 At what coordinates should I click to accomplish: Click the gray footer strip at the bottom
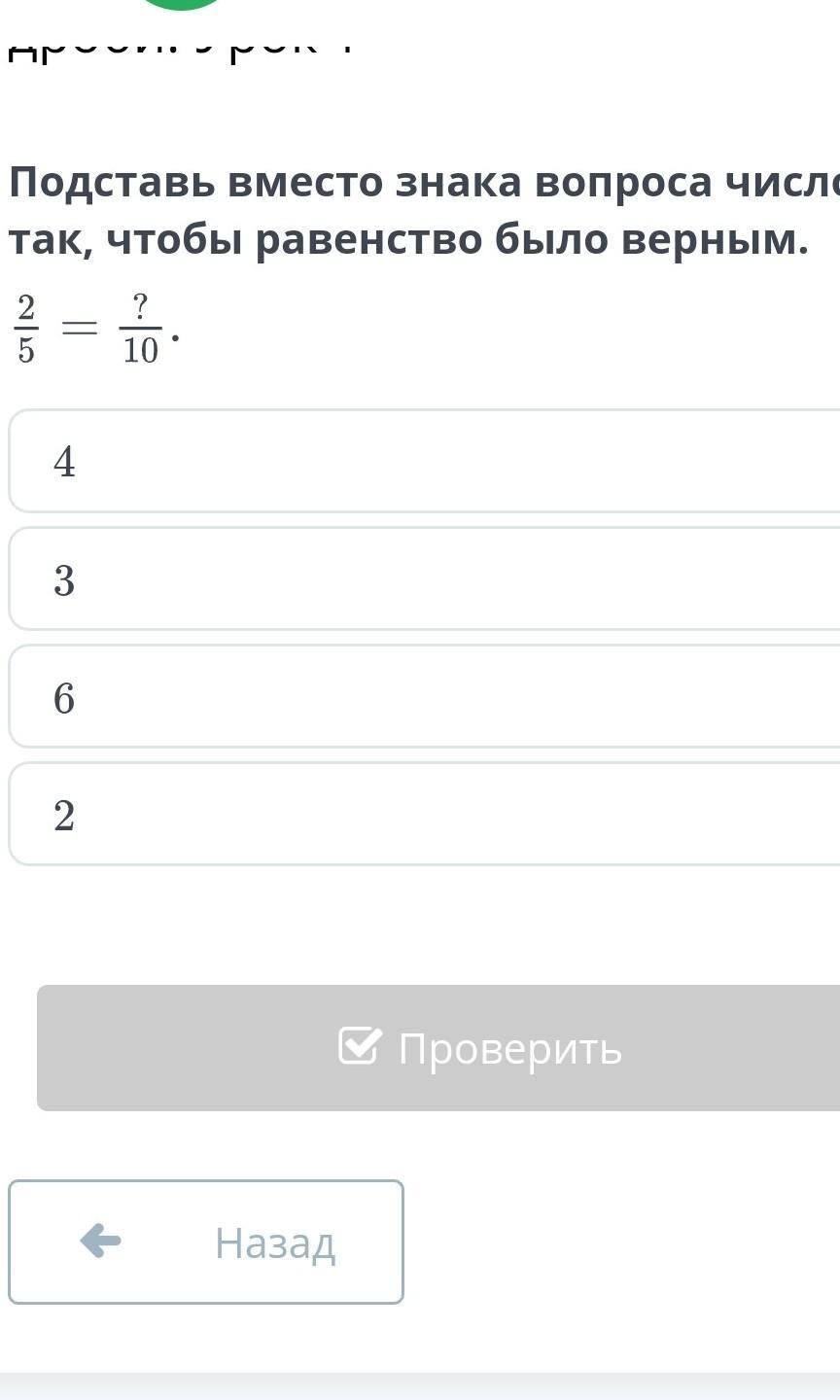point(420,1386)
